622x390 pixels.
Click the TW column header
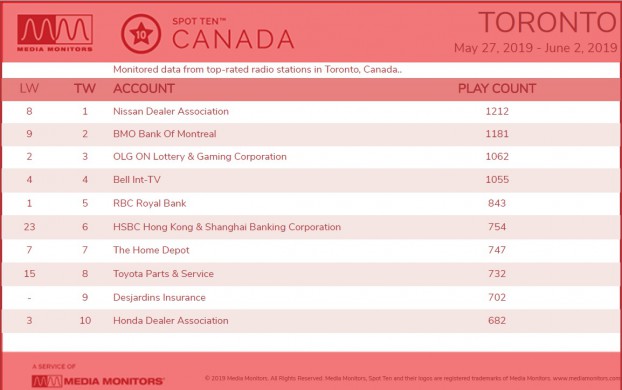point(85,88)
